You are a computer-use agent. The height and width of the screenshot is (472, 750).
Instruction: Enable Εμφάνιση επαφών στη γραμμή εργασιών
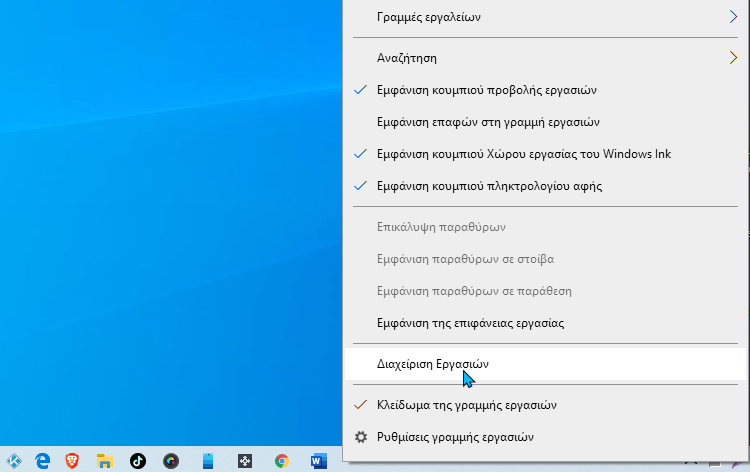[545, 122]
